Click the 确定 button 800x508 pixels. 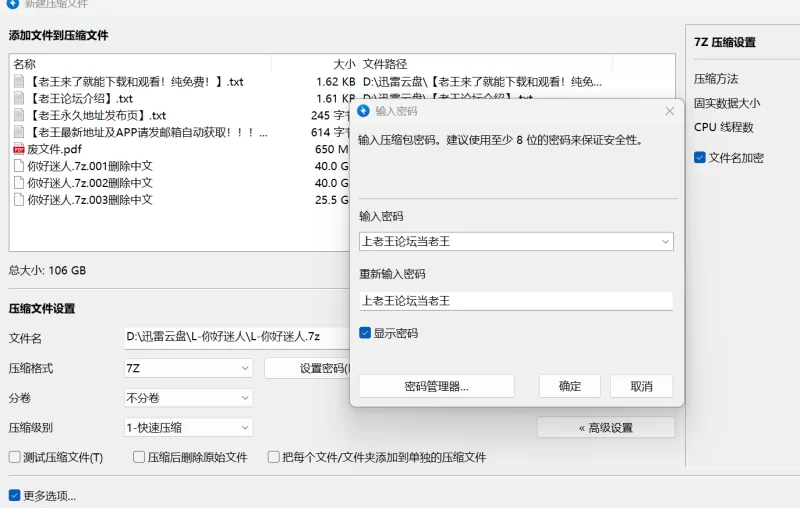[x=569, y=386]
